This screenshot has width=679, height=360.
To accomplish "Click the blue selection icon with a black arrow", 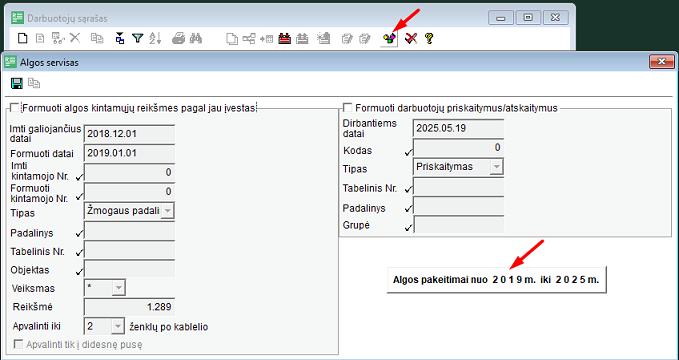I will coord(120,39).
